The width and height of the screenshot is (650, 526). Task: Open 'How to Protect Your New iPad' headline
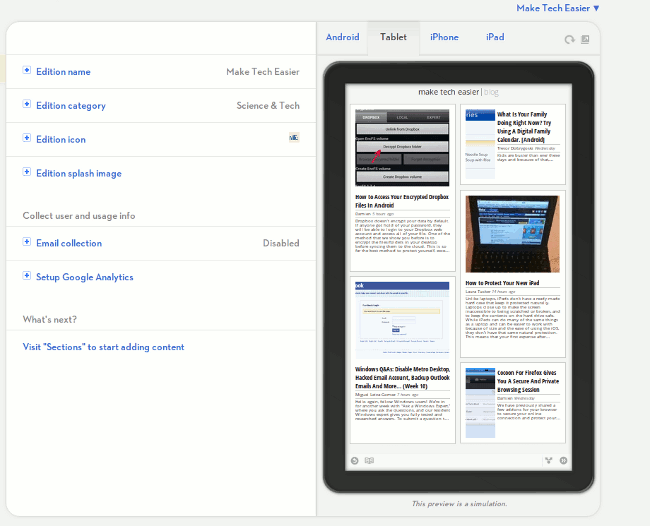[x=502, y=283]
